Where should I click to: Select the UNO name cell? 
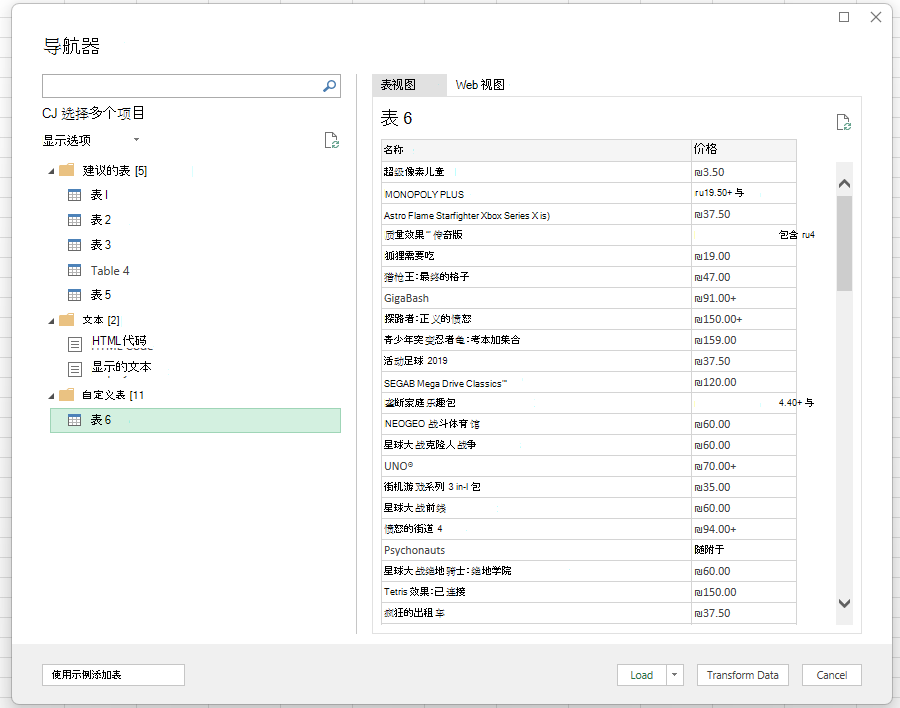(x=536, y=466)
